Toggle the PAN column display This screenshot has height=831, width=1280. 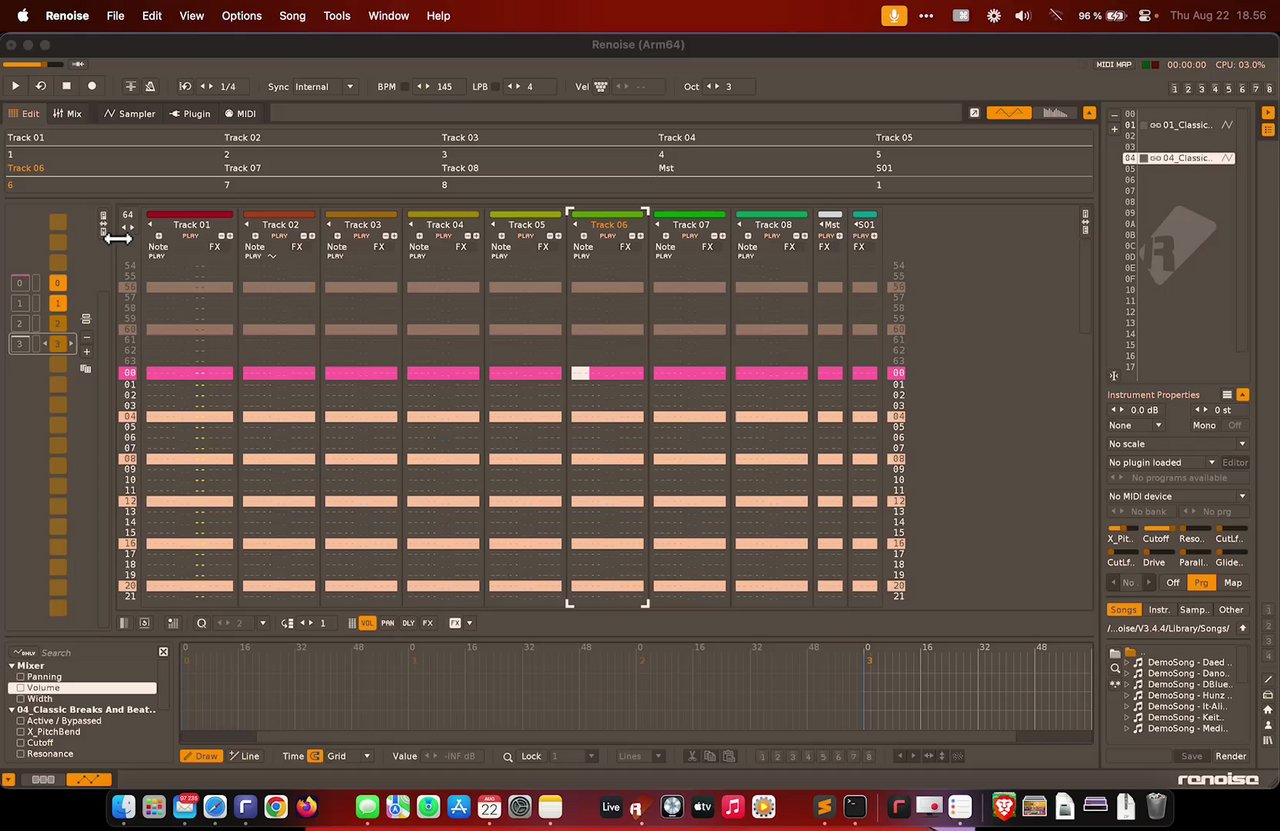click(x=388, y=623)
